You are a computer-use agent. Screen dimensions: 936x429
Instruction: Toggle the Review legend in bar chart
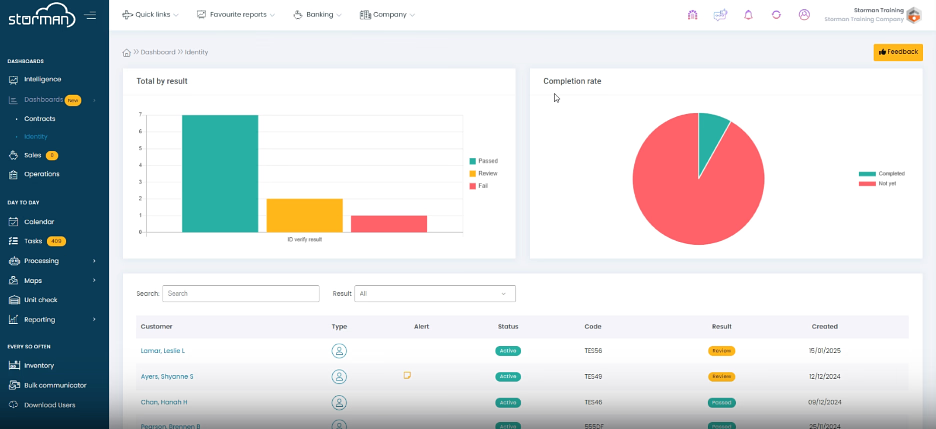(x=484, y=174)
